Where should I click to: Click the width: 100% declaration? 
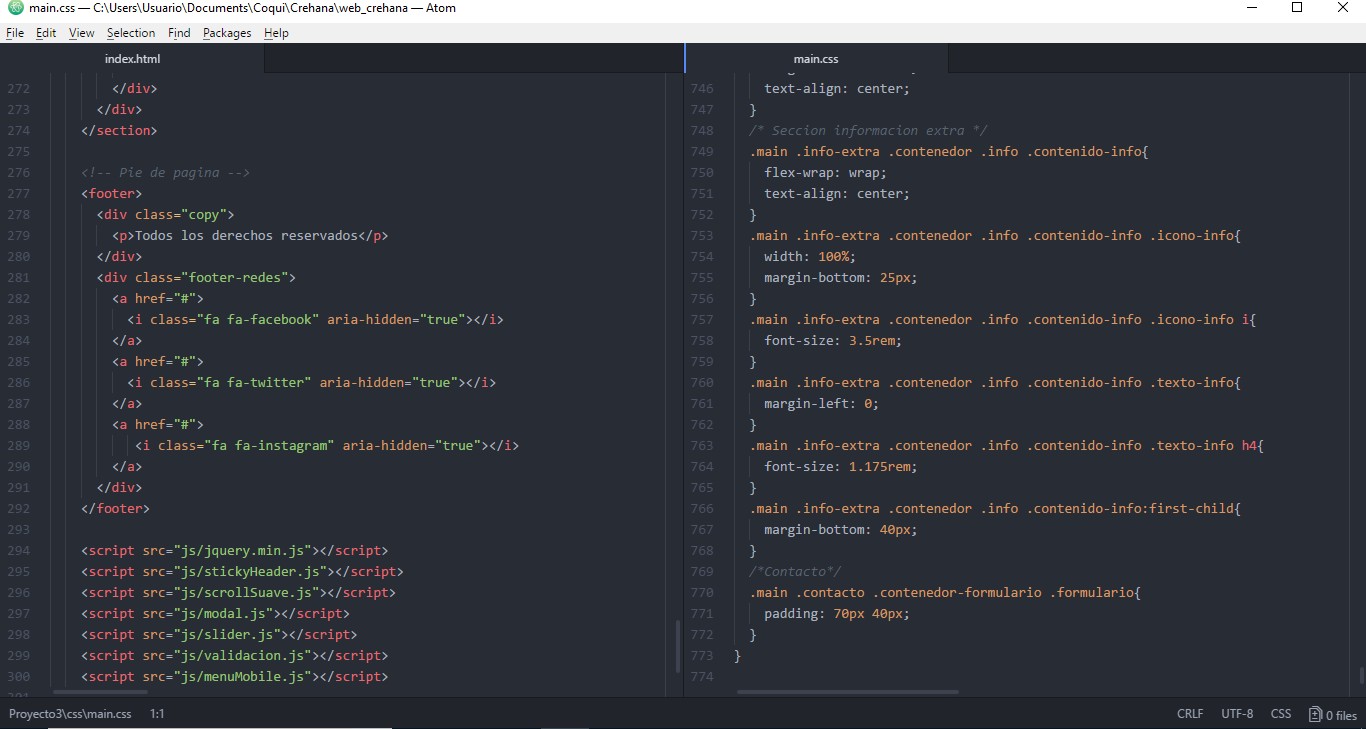pos(810,256)
